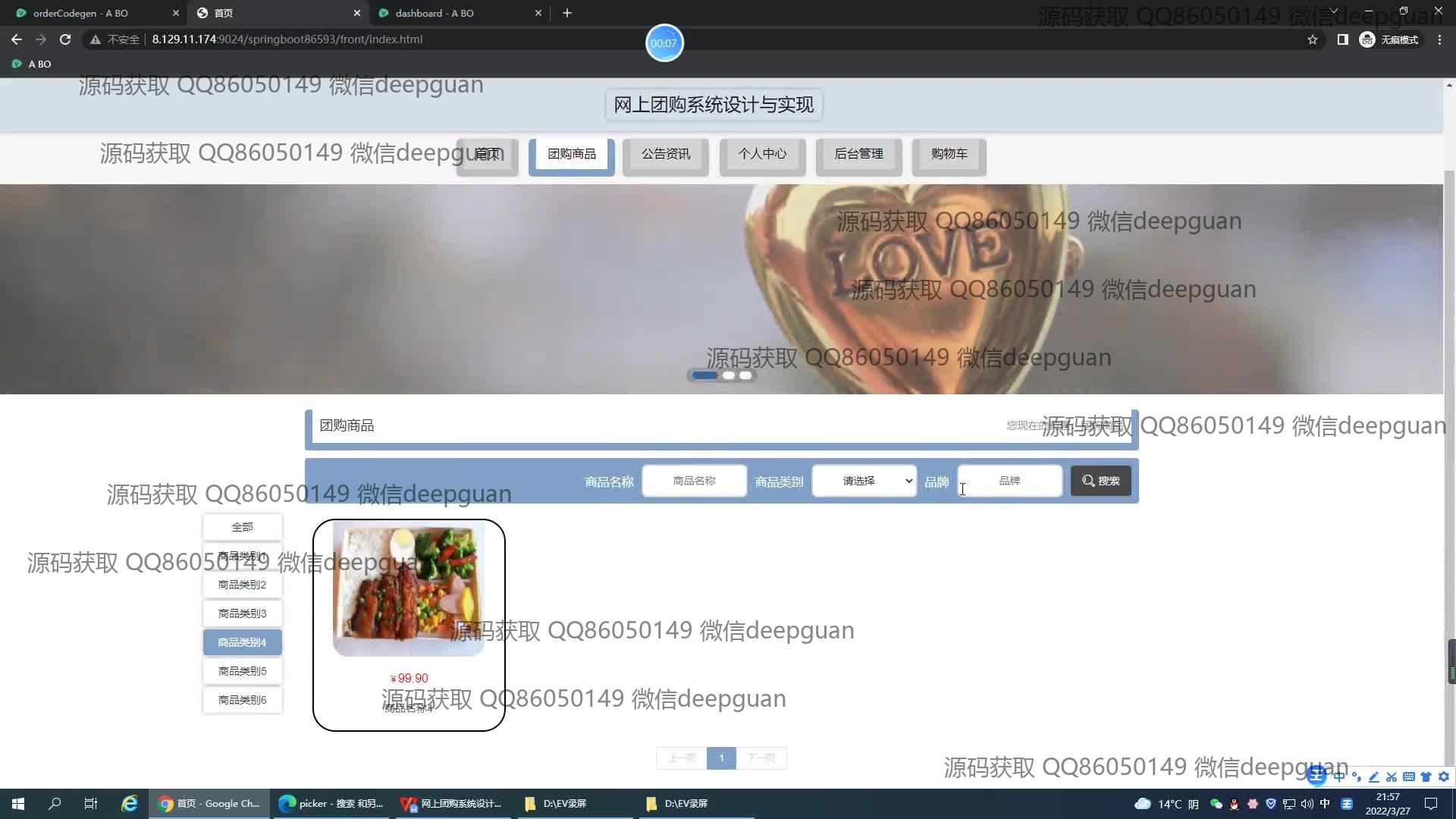The image size is (1456, 819).
Task: Open new browser tab with plus icon
Action: click(567, 13)
